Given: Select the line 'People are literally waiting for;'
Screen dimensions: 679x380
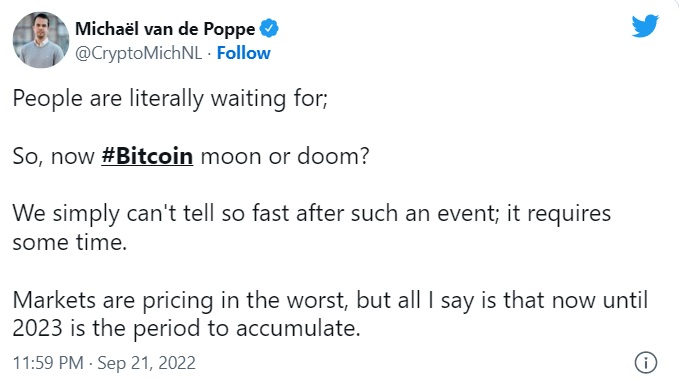Looking at the screenshot, I should [170, 99].
